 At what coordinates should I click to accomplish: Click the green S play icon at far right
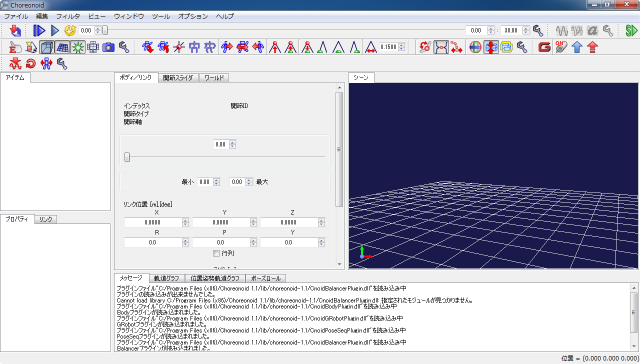631,31
